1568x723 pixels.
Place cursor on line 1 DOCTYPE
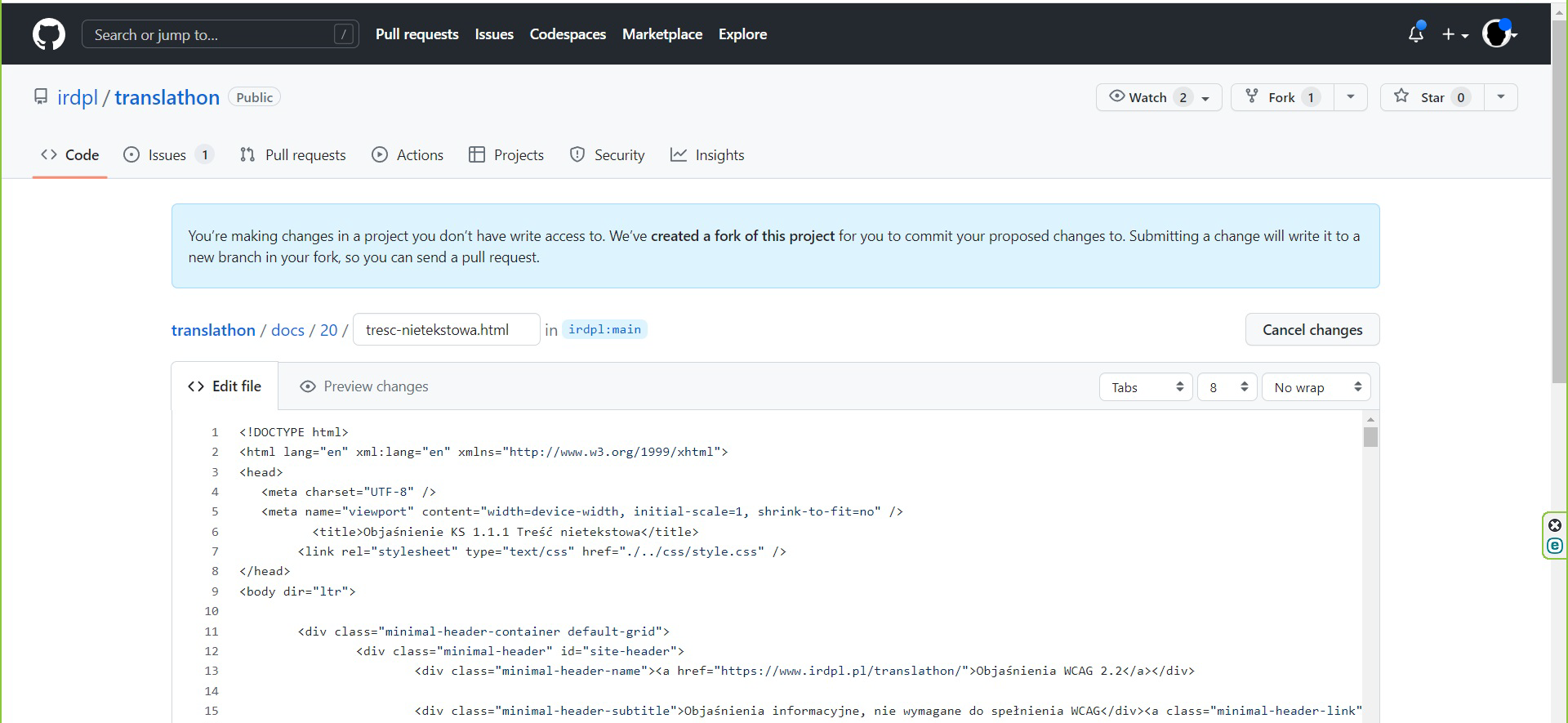pos(294,432)
